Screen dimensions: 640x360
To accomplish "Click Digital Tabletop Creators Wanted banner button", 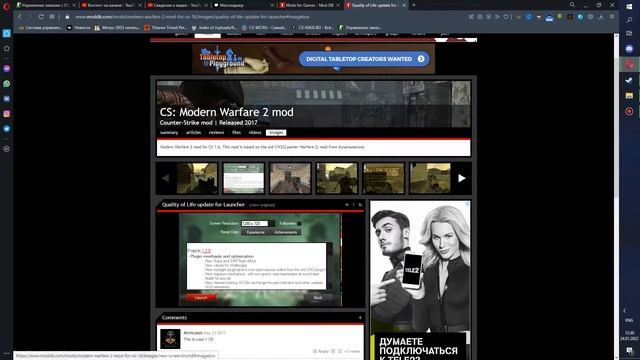I will coord(364,59).
